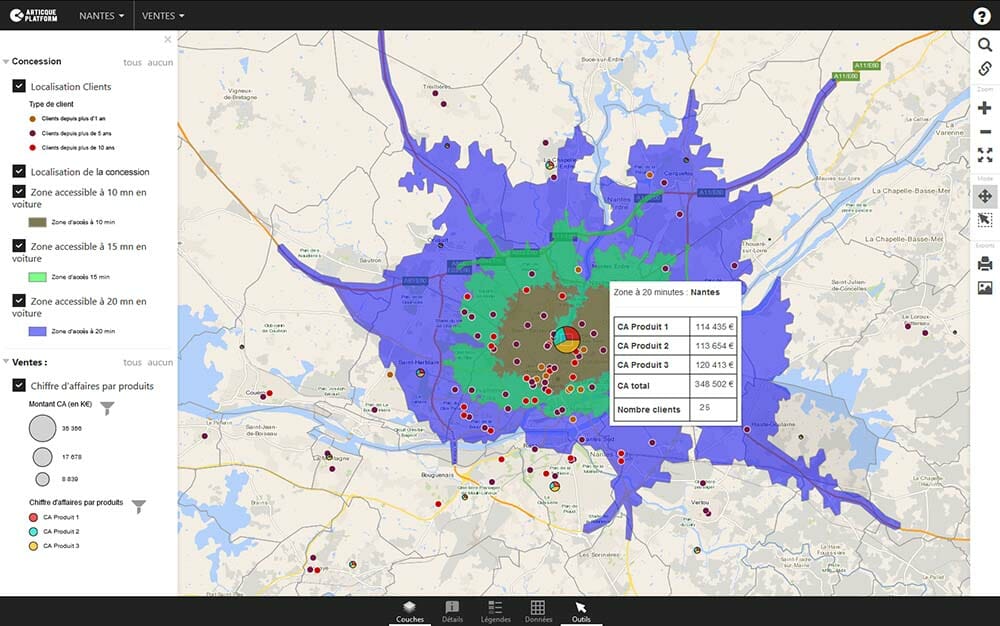
Task: Click the red CA Produit 1 swatch
Action: click(34, 518)
